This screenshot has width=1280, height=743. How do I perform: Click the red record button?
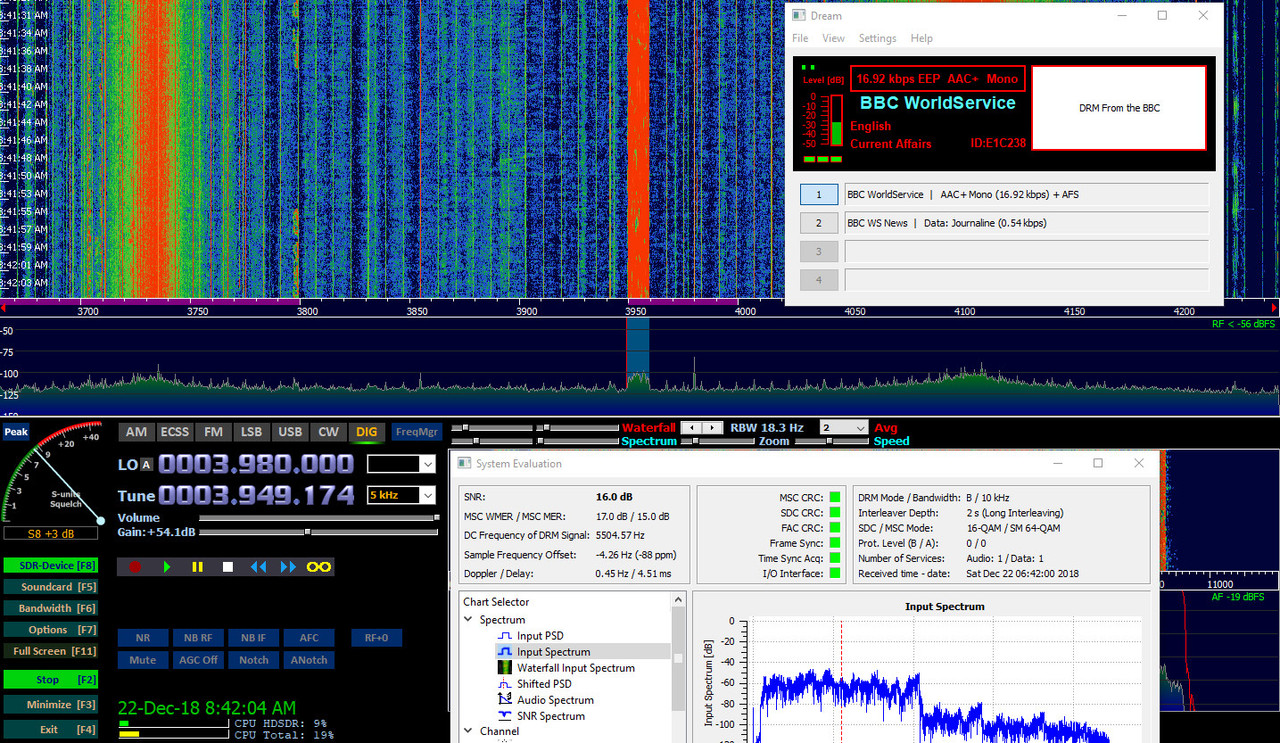[136, 567]
